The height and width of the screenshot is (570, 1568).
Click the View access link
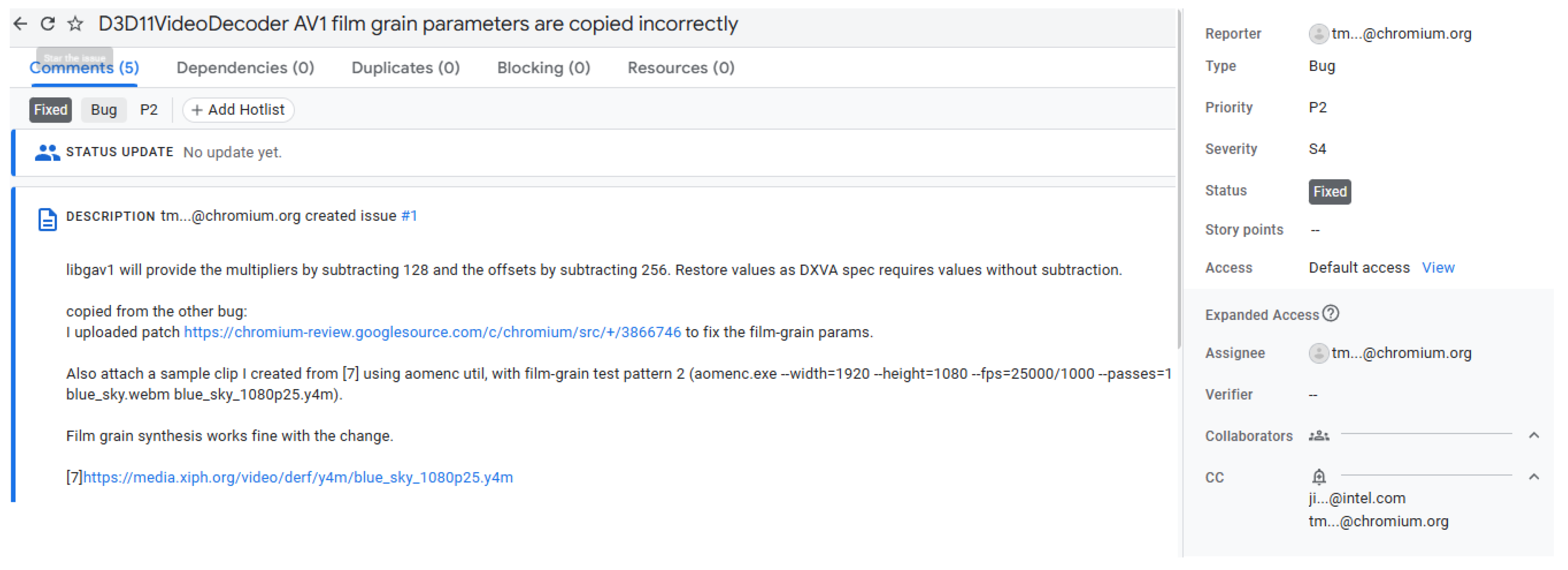click(x=1438, y=268)
